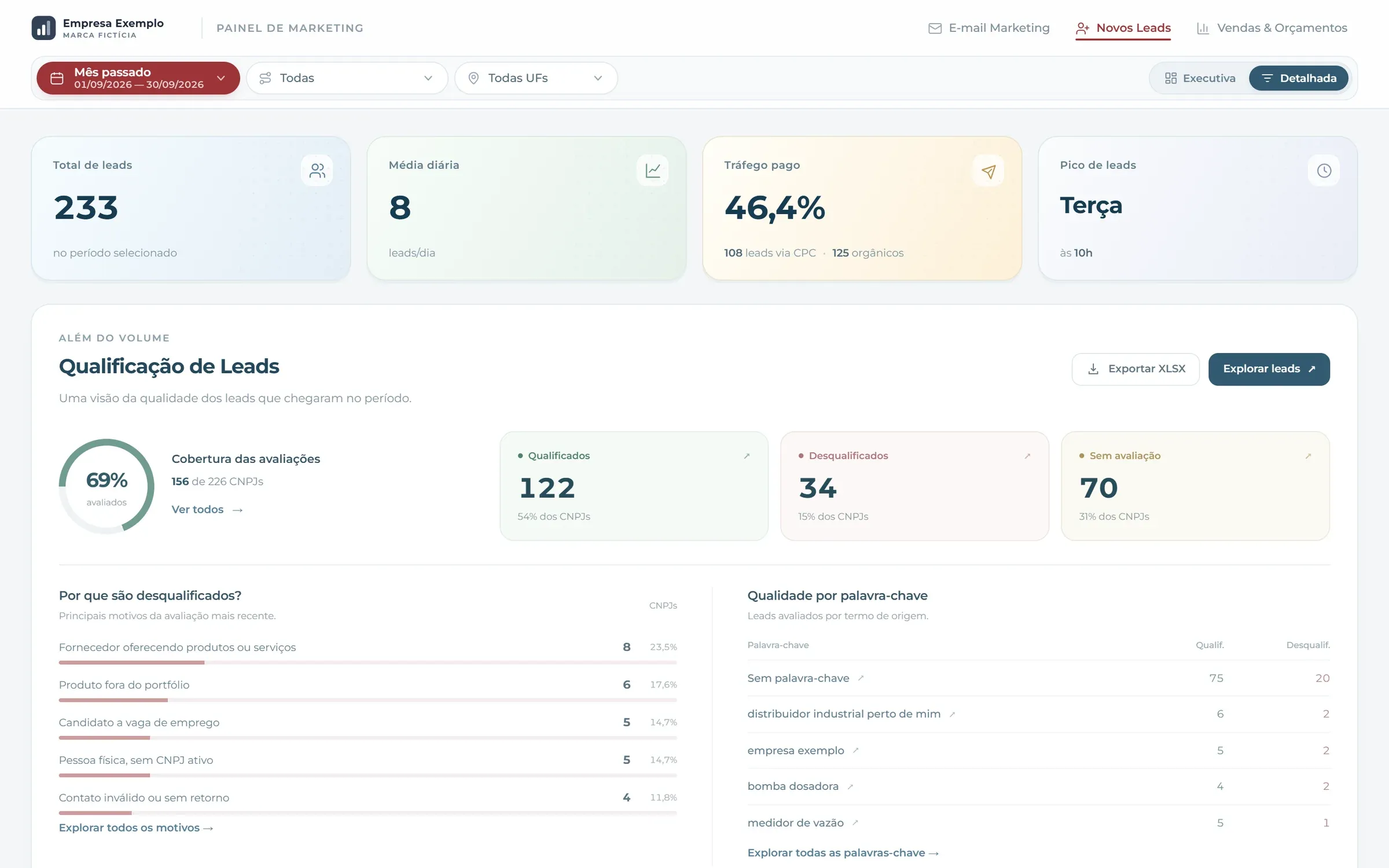Click arrow icon beside 'Sem palavra-chave'
Image resolution: width=1389 pixels, height=868 pixels.
861,678
